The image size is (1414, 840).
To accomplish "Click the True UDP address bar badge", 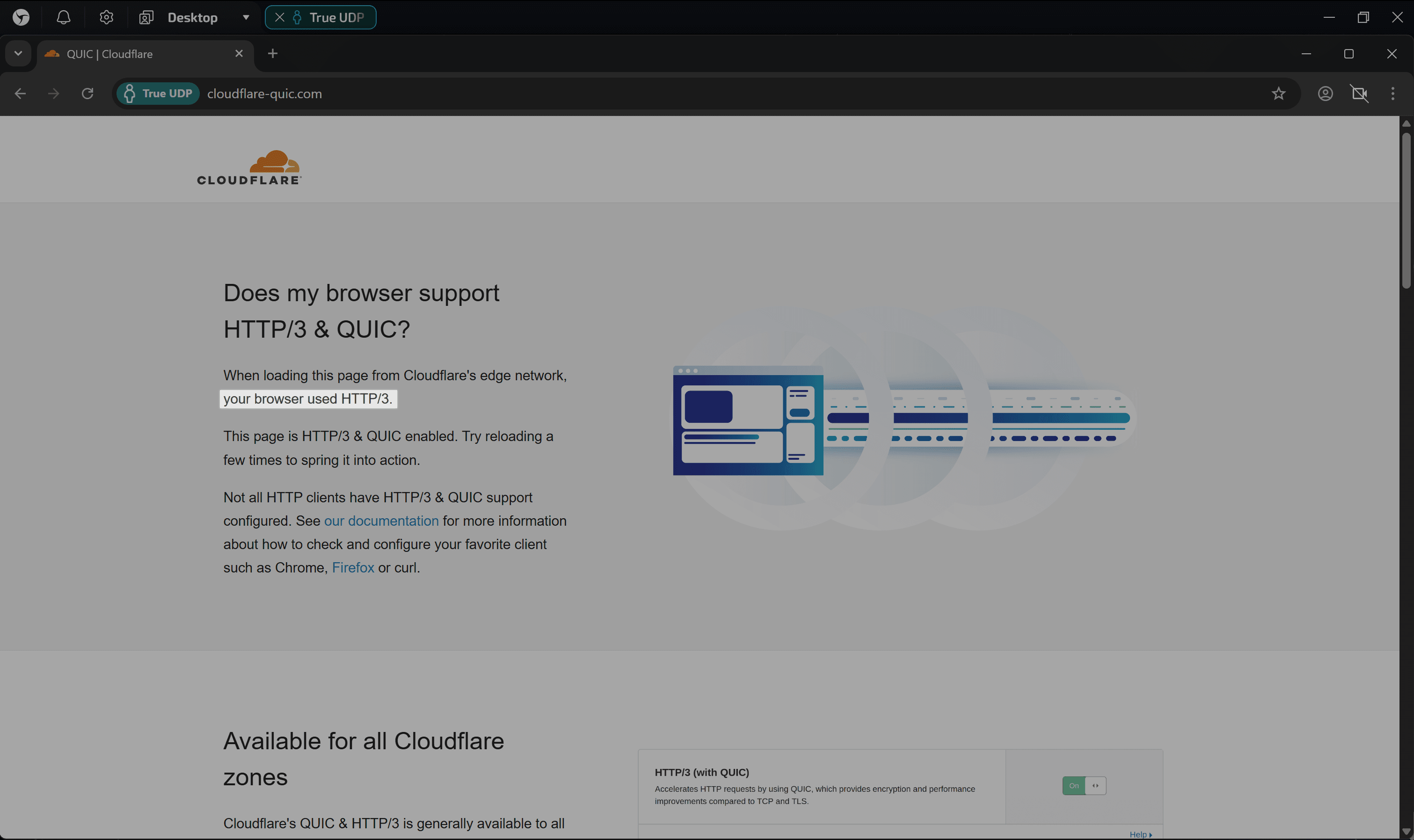I will point(158,94).
